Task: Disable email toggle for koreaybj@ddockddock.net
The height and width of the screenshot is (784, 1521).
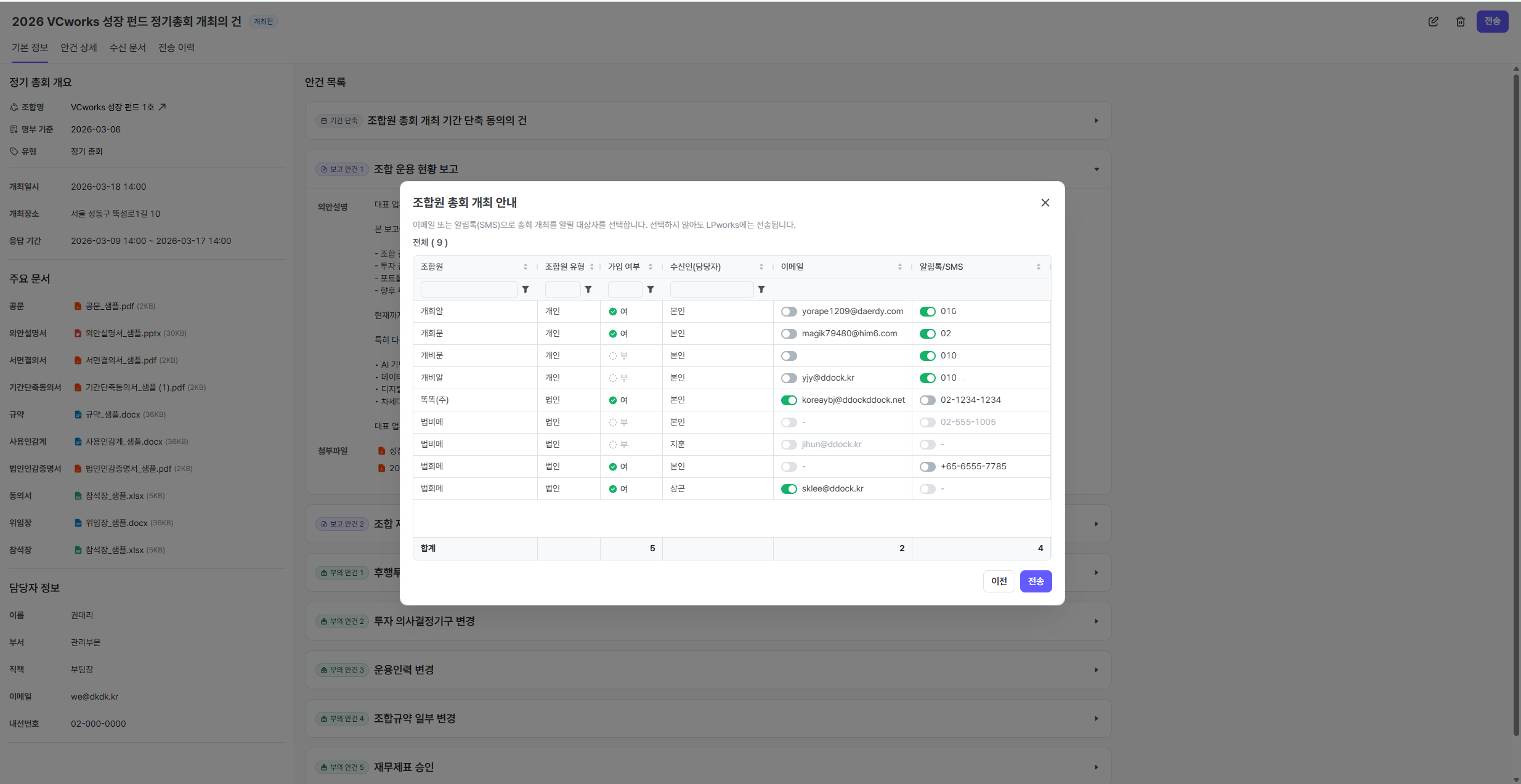Action: pos(789,400)
